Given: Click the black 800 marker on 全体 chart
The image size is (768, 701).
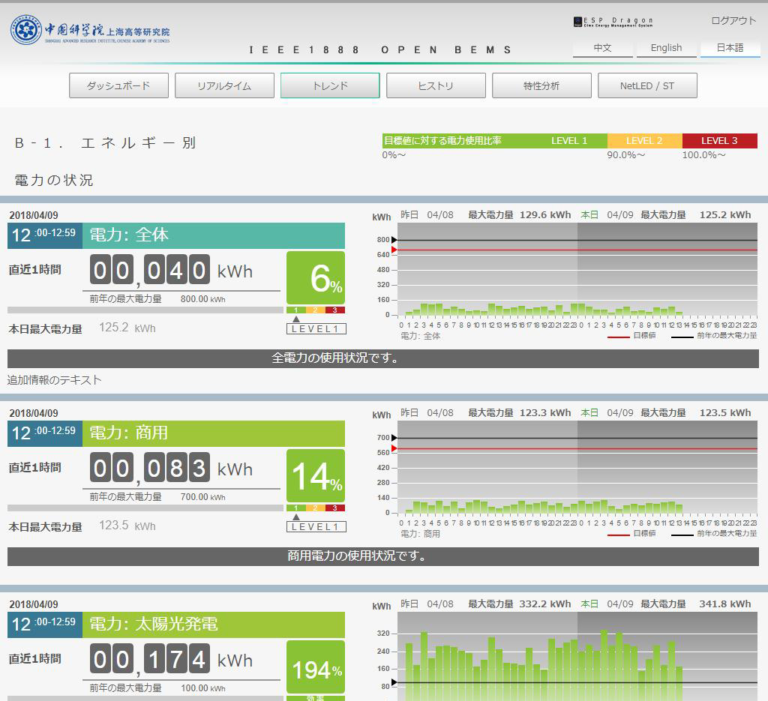Looking at the screenshot, I should 394,240.
